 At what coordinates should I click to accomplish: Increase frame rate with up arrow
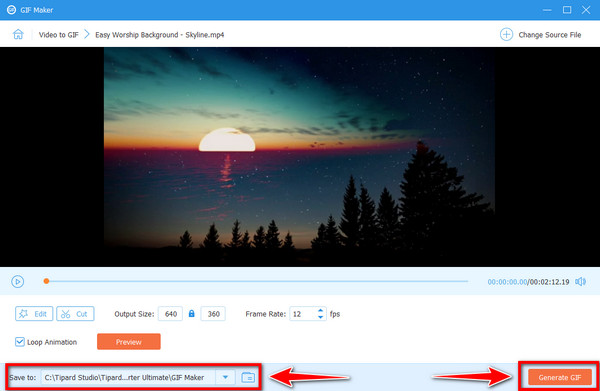pyautogui.click(x=321, y=310)
